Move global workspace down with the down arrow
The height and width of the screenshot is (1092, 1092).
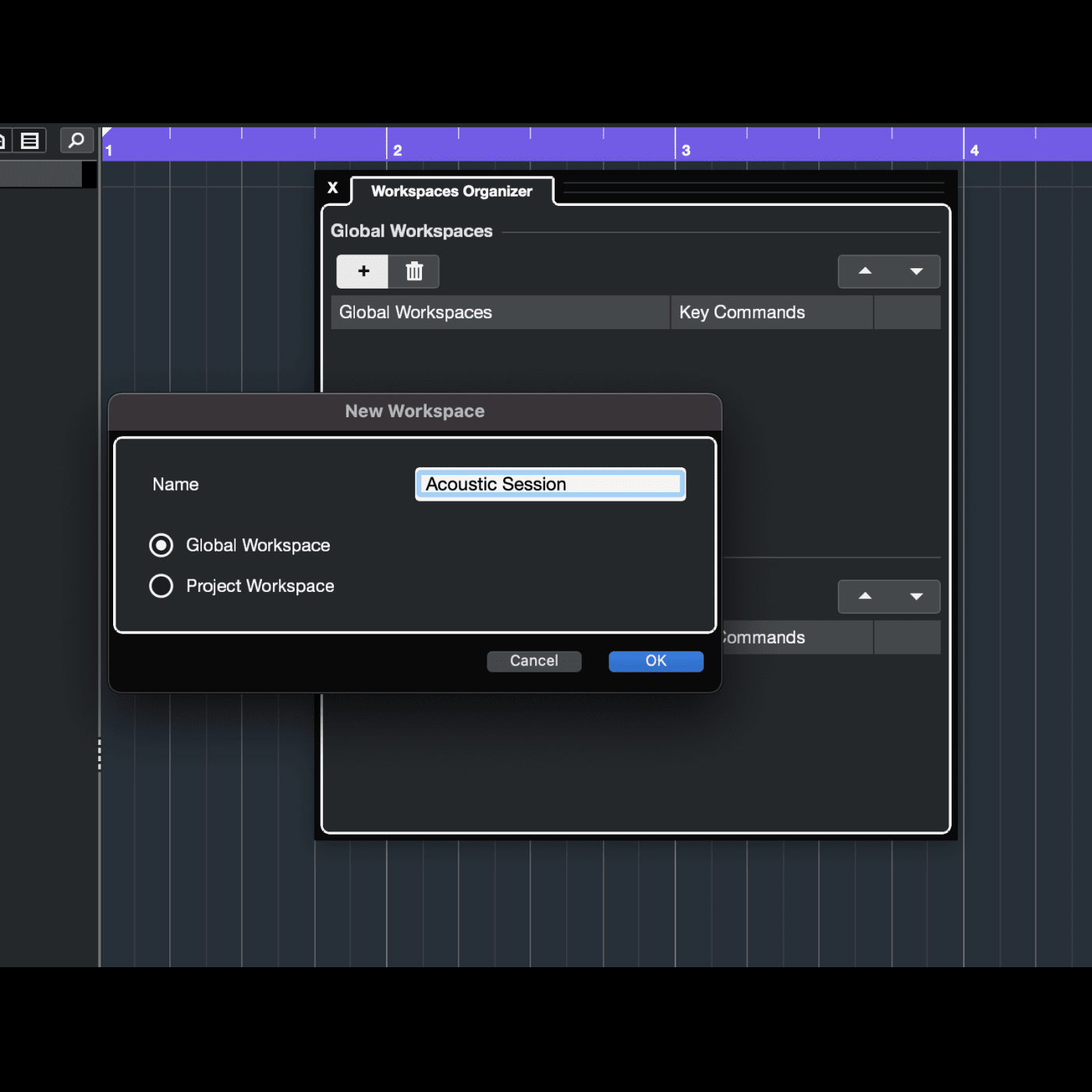coord(916,271)
